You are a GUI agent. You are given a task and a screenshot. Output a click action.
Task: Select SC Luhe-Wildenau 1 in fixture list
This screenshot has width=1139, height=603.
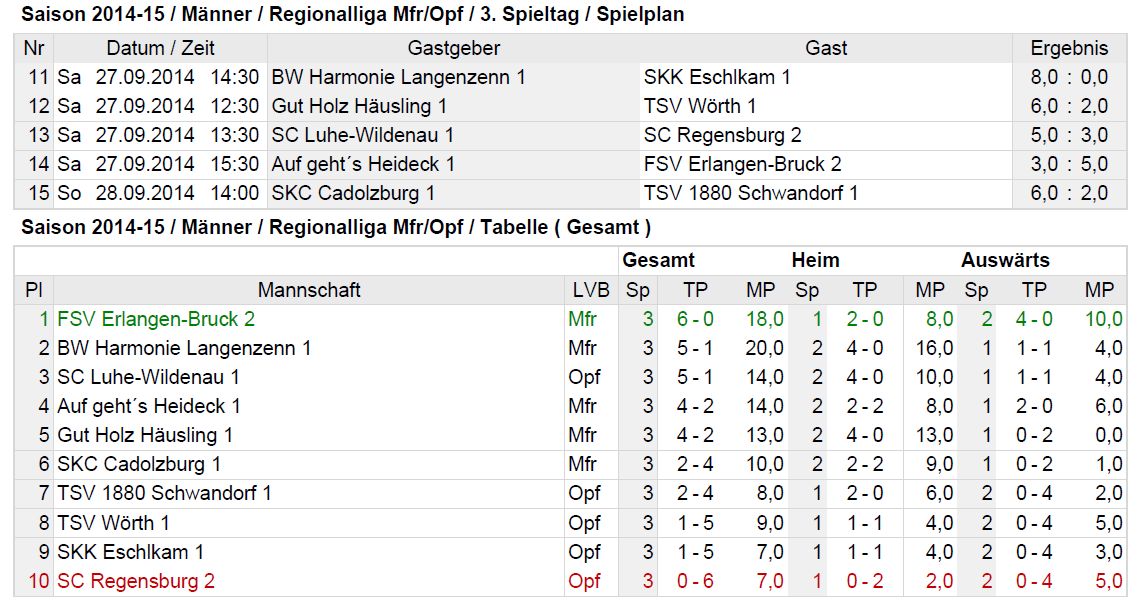click(362, 135)
